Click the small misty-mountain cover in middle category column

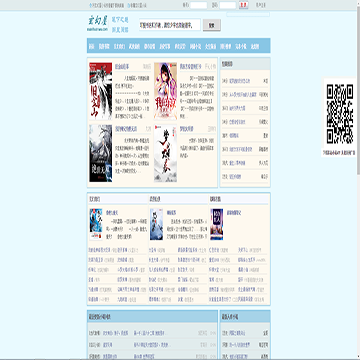tap(156, 224)
